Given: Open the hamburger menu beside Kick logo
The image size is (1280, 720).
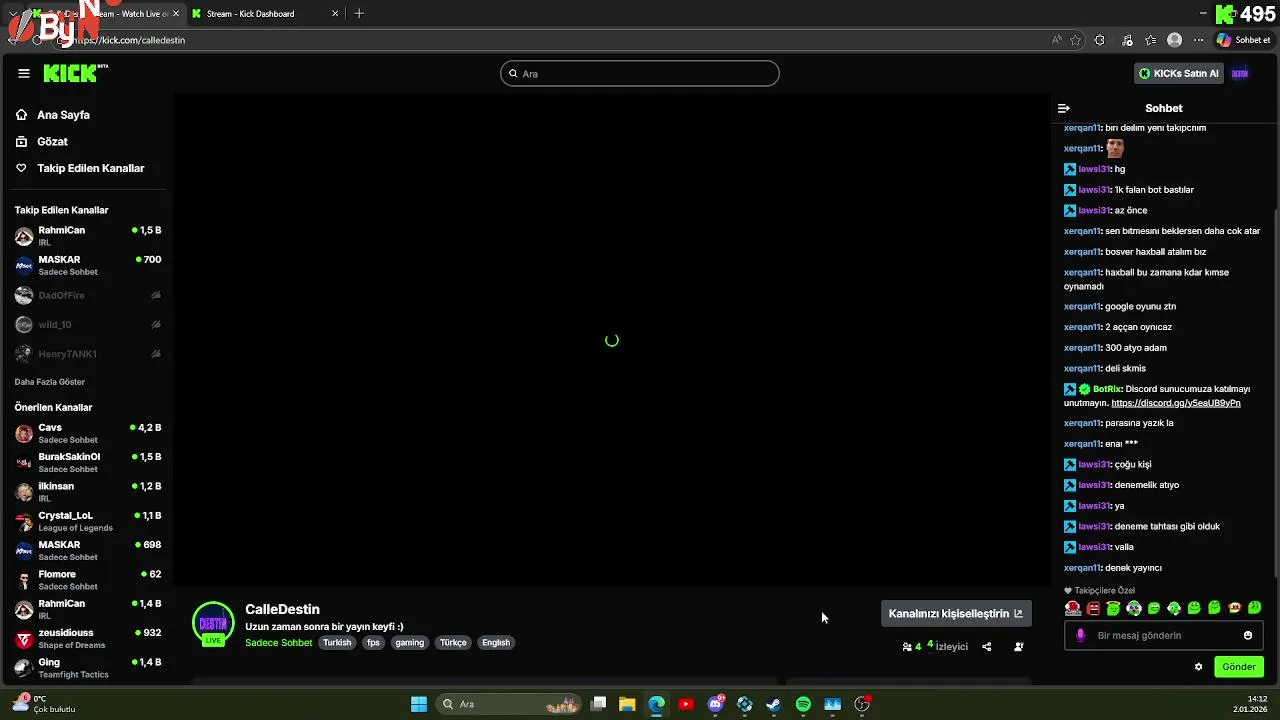Looking at the screenshot, I should (24, 73).
